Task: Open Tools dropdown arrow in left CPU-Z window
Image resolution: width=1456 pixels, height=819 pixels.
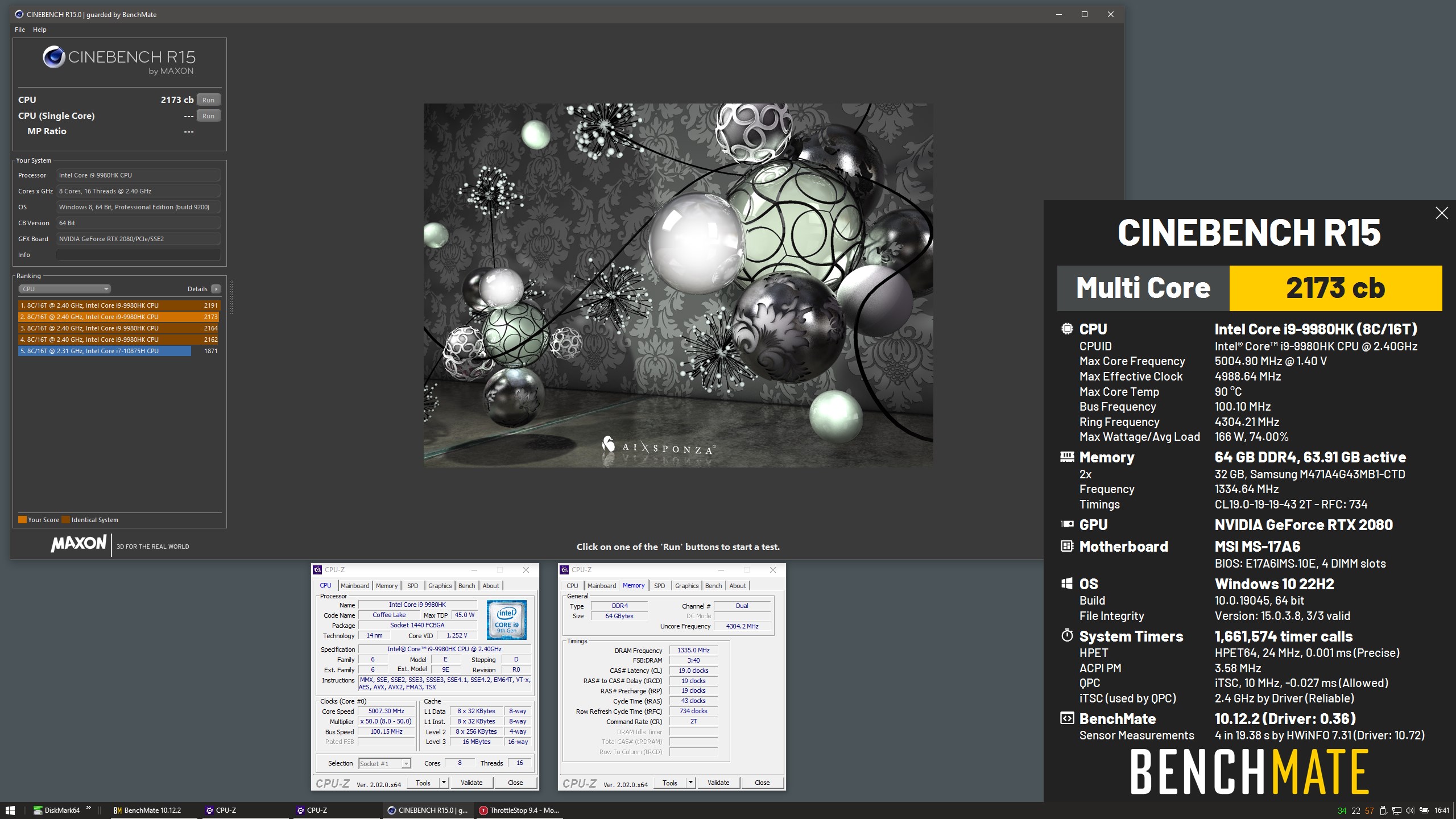Action: point(444,783)
